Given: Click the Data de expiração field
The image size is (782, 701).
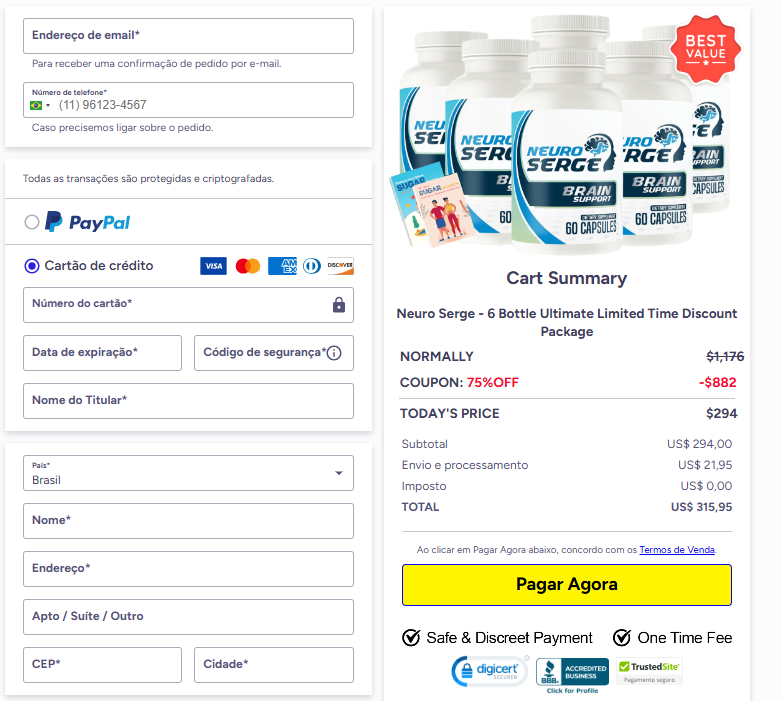Looking at the screenshot, I should click(x=102, y=352).
